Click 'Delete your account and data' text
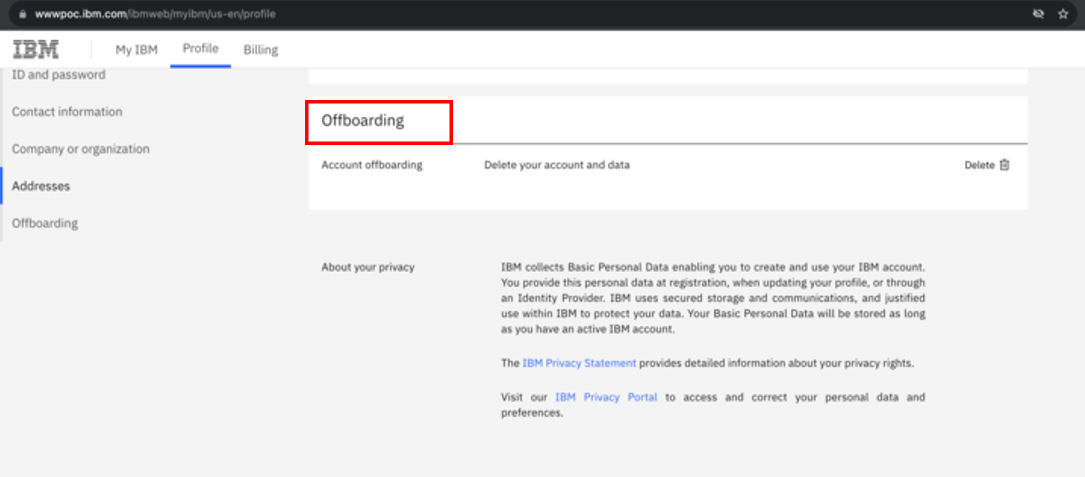 557,165
